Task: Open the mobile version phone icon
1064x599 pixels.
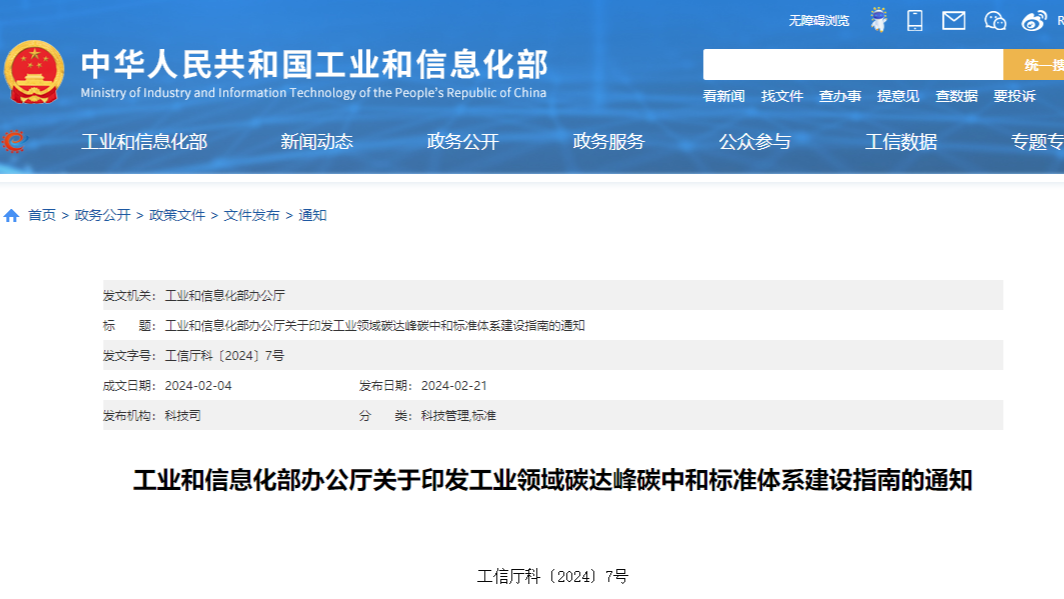Action: pyautogui.click(x=915, y=20)
